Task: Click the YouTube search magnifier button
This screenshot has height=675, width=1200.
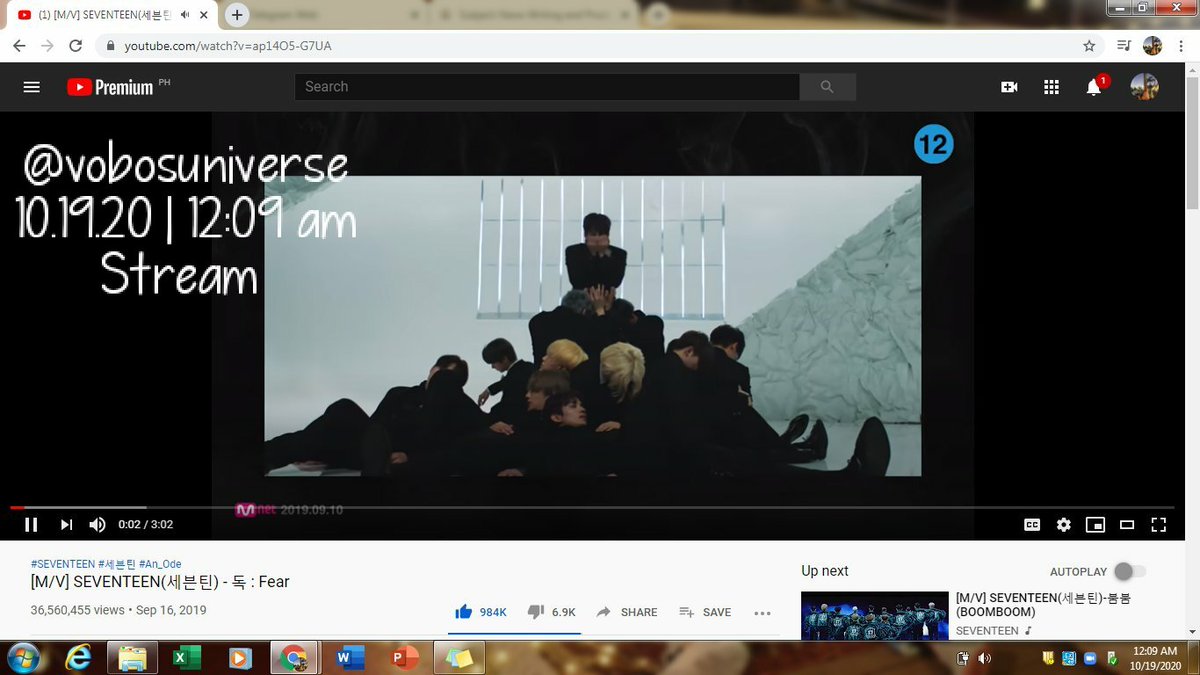Action: (827, 87)
